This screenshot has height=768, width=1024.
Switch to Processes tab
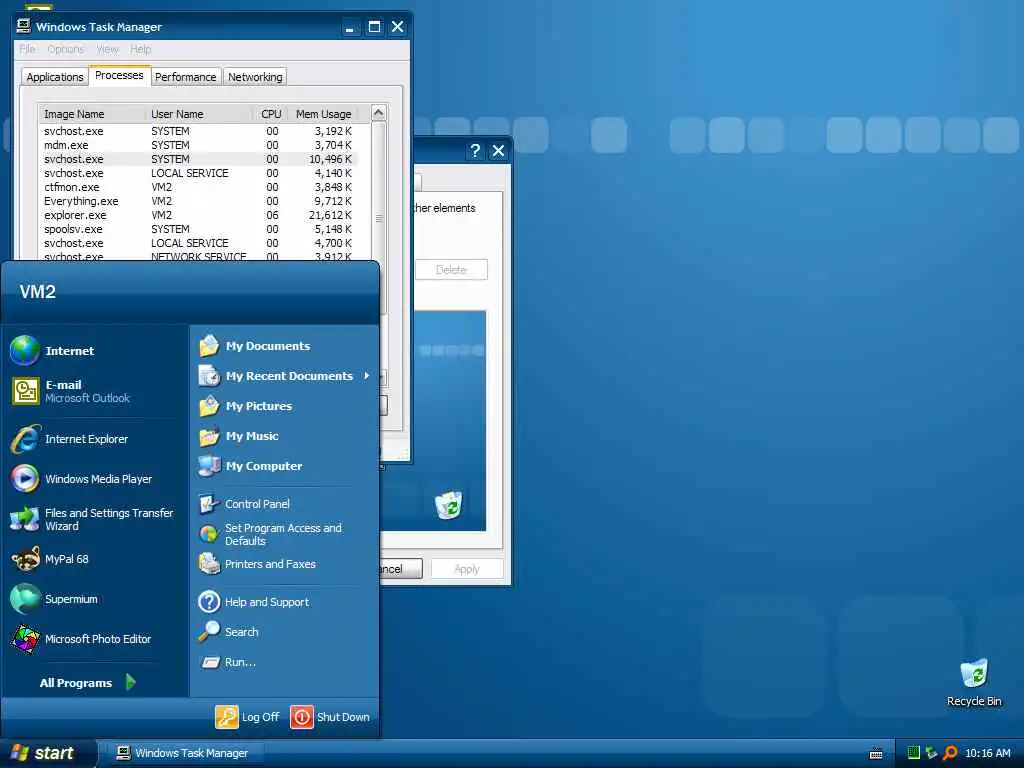pos(119,75)
